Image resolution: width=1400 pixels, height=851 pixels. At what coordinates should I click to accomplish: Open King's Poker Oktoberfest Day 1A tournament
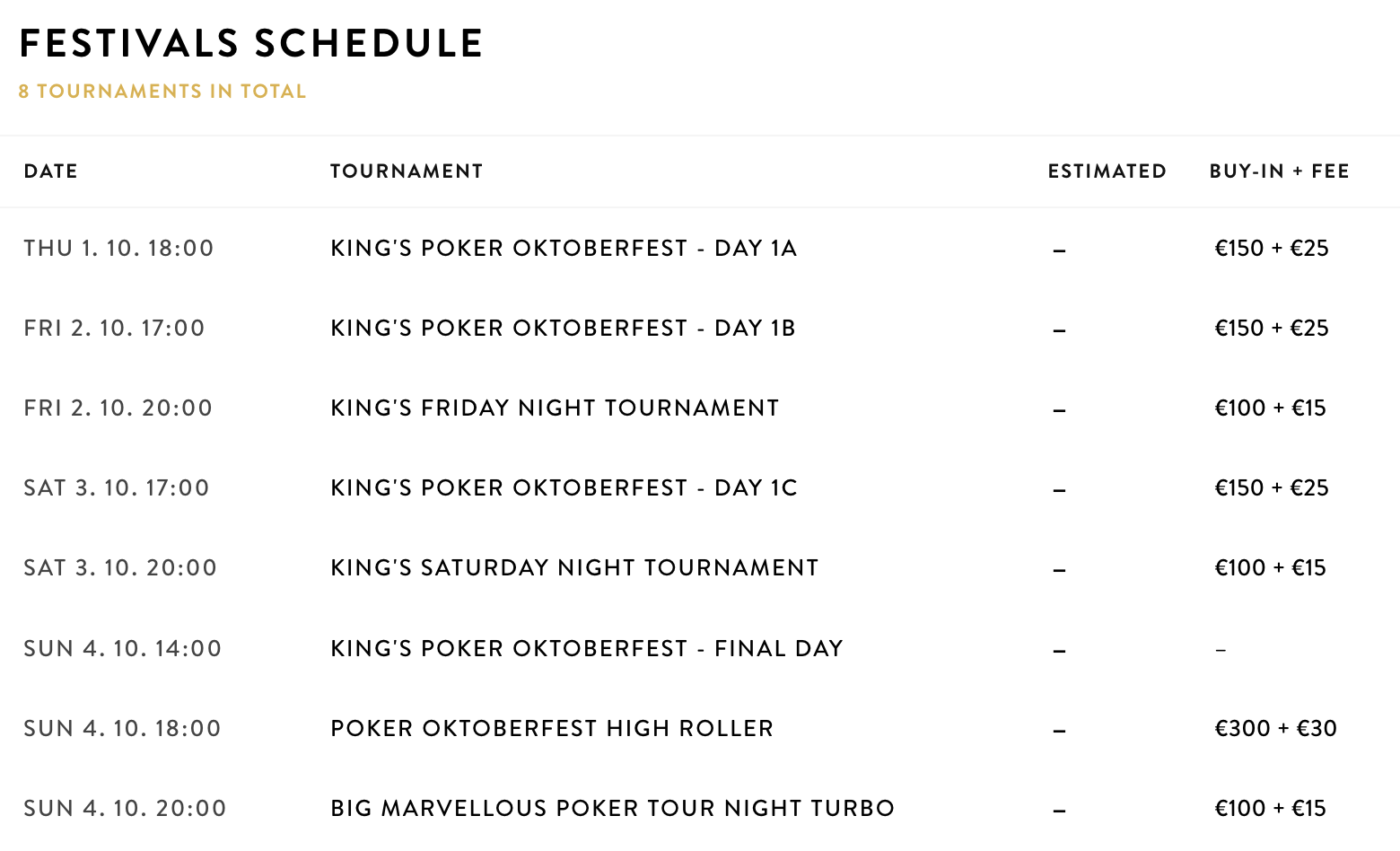click(563, 249)
